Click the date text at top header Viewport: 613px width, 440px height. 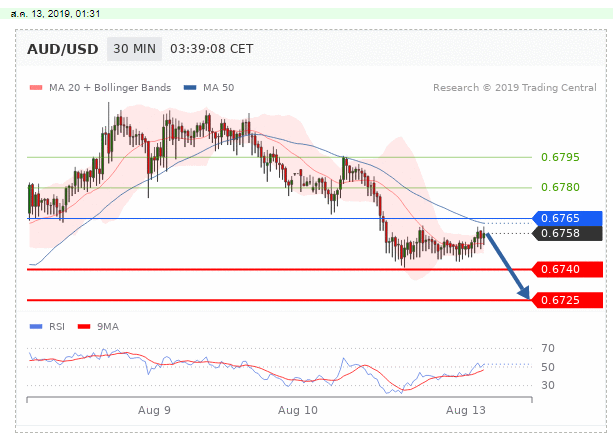[56, 14]
